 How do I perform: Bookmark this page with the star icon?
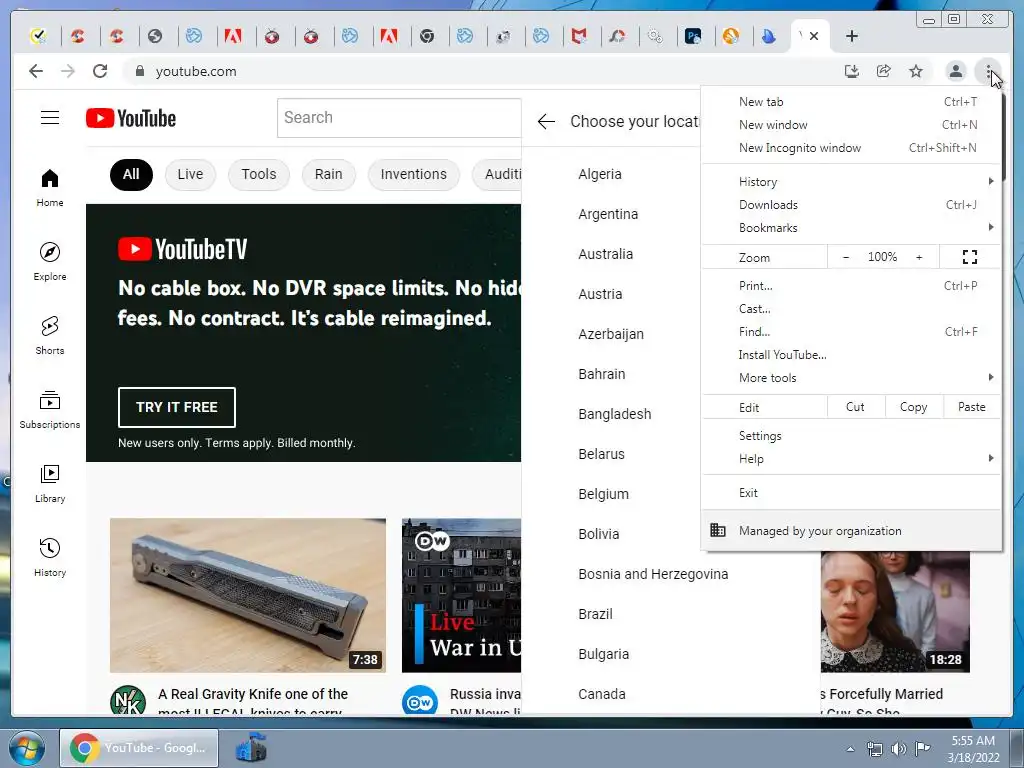tap(916, 71)
